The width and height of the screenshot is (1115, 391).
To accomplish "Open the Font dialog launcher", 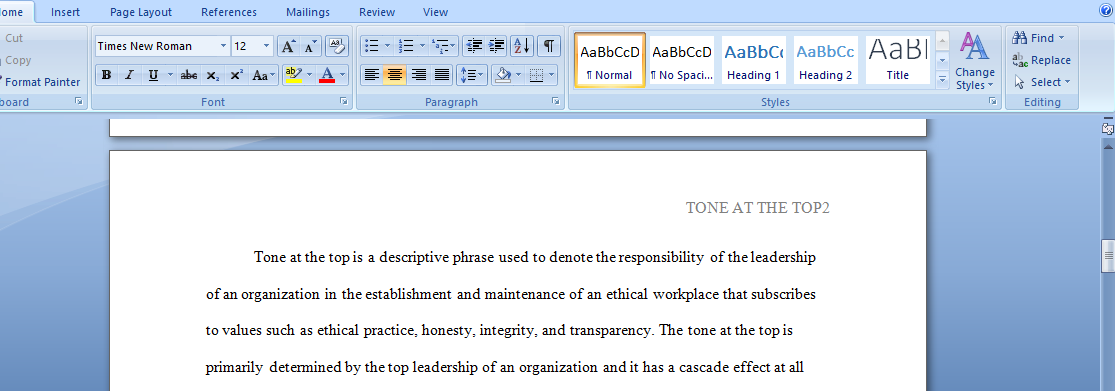I will click(x=344, y=102).
